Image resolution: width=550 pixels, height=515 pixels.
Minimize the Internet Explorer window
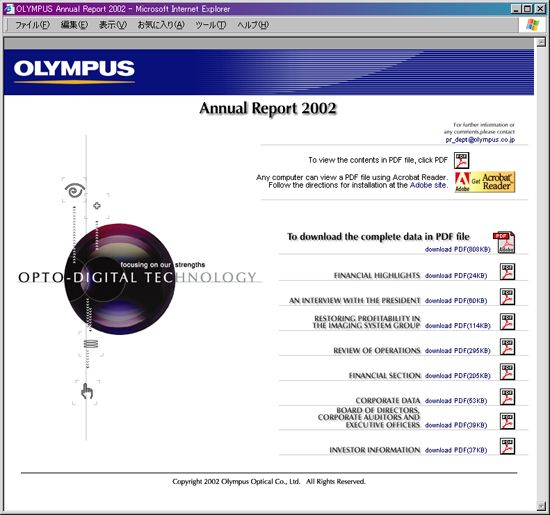pyautogui.click(x=515, y=9)
